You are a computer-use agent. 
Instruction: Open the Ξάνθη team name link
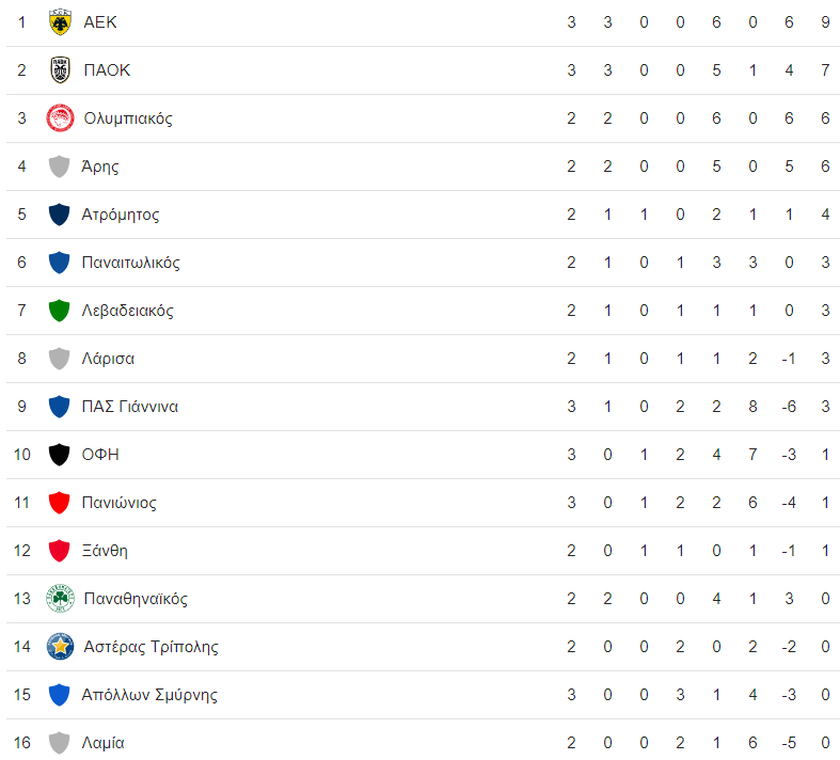(104, 551)
